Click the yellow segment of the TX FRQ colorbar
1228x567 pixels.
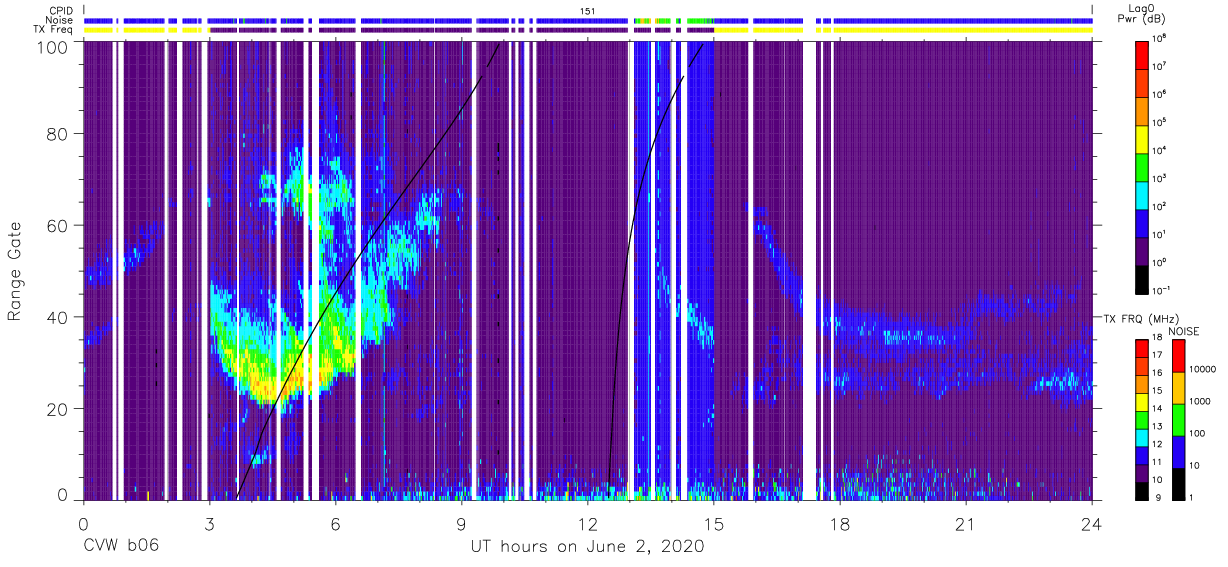[x=1142, y=403]
